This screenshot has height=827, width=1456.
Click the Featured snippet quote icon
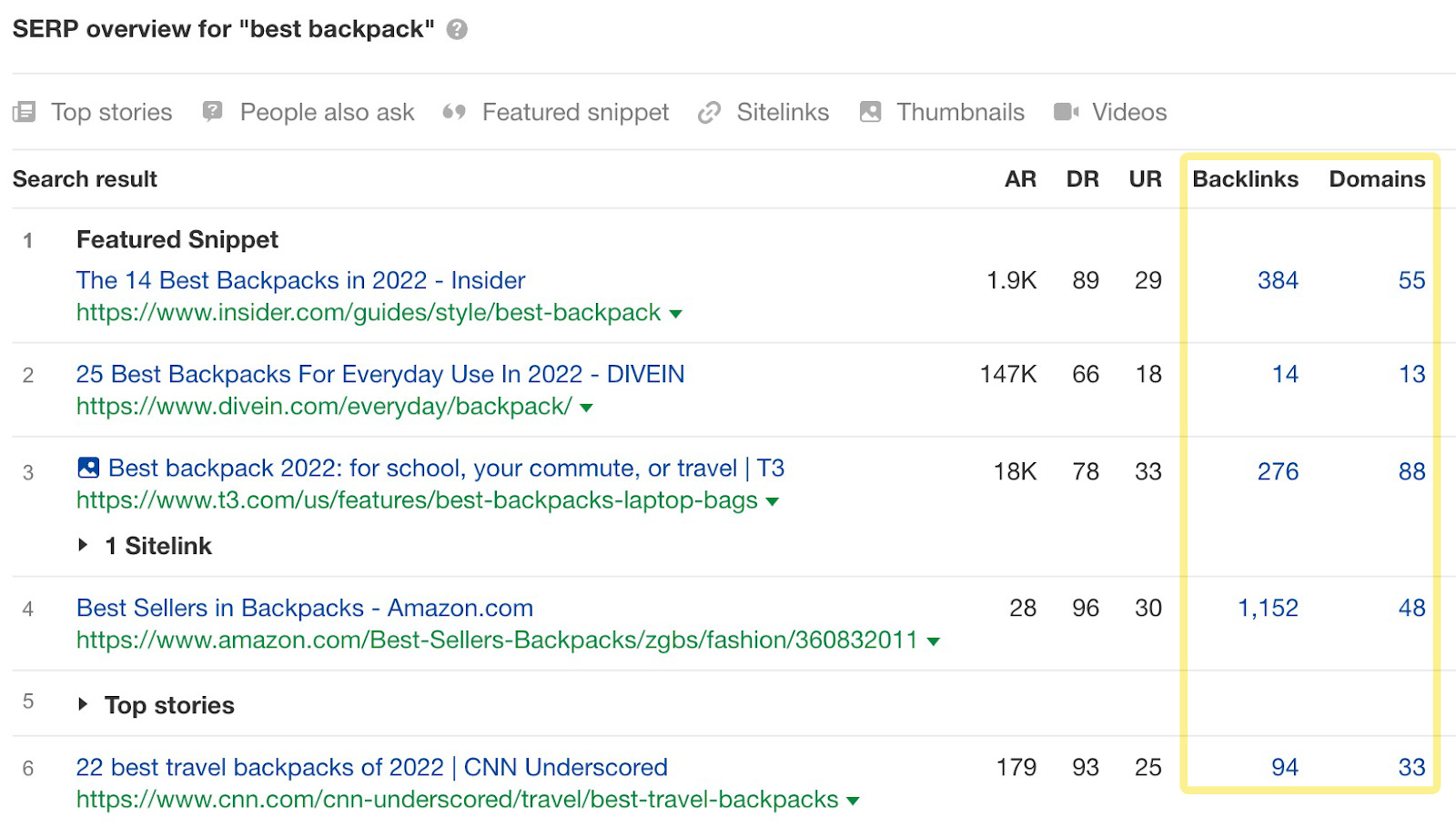pos(454,112)
